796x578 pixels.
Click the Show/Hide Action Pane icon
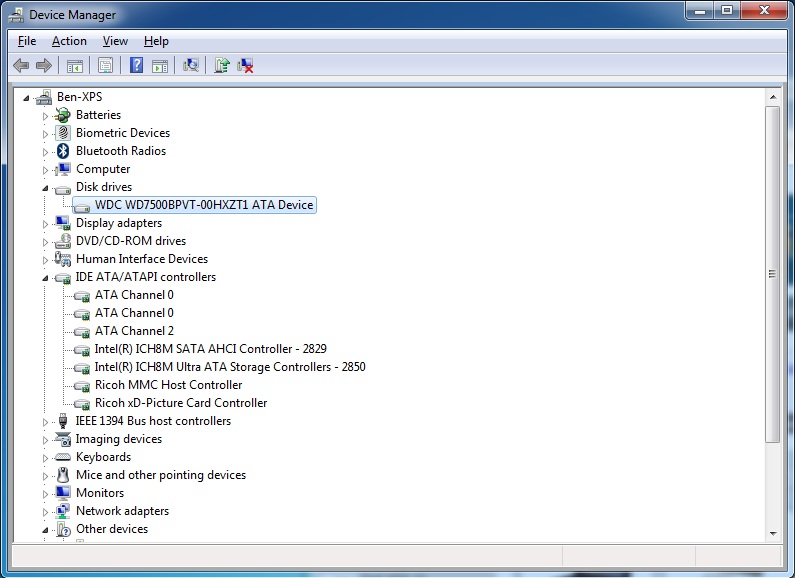(160, 65)
